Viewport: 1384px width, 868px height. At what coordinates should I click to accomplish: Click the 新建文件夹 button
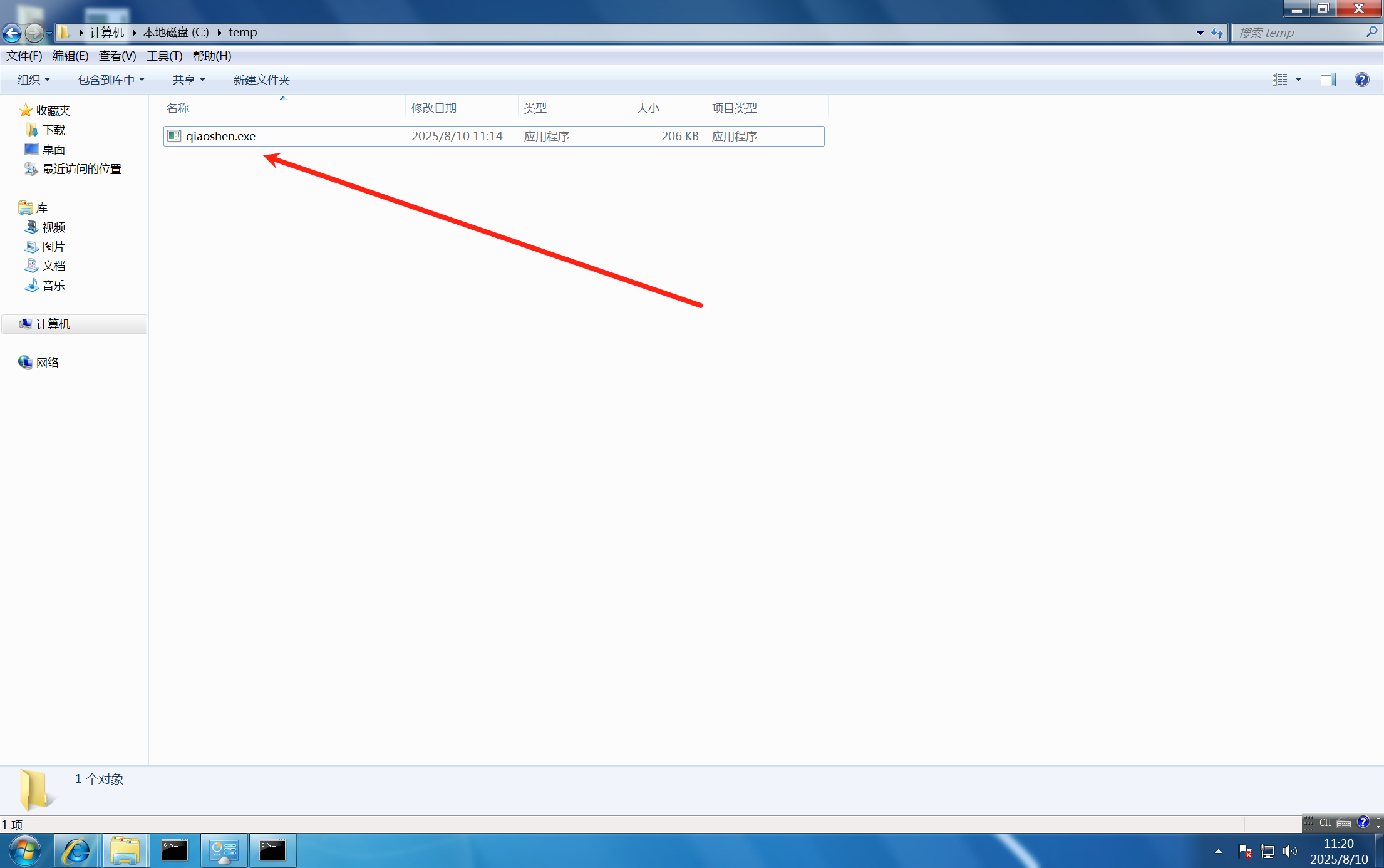click(261, 80)
